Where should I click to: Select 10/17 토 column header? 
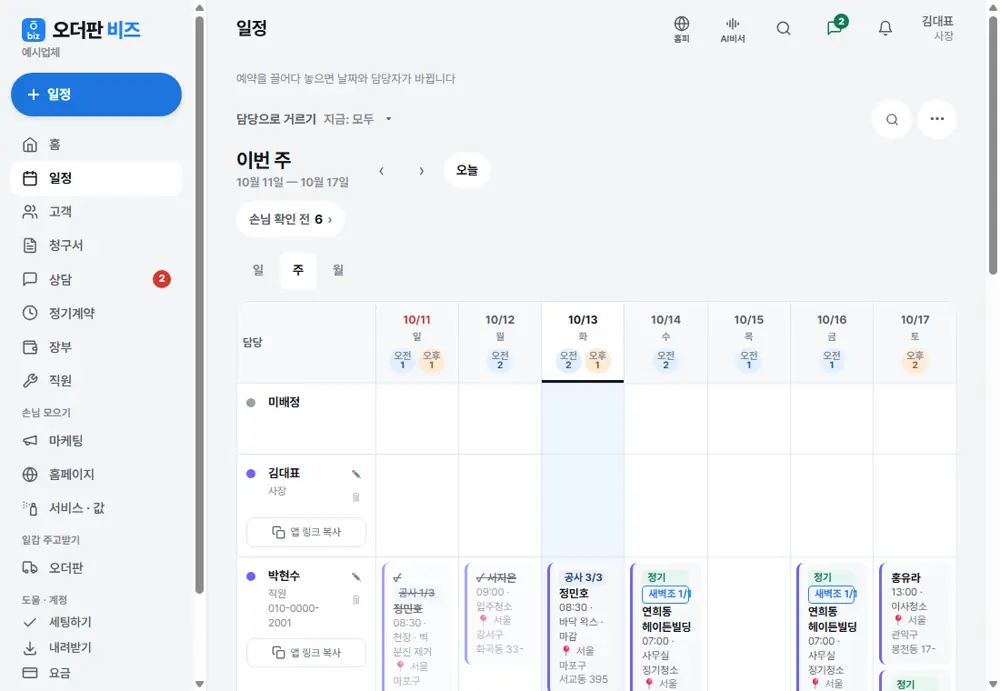click(x=915, y=342)
